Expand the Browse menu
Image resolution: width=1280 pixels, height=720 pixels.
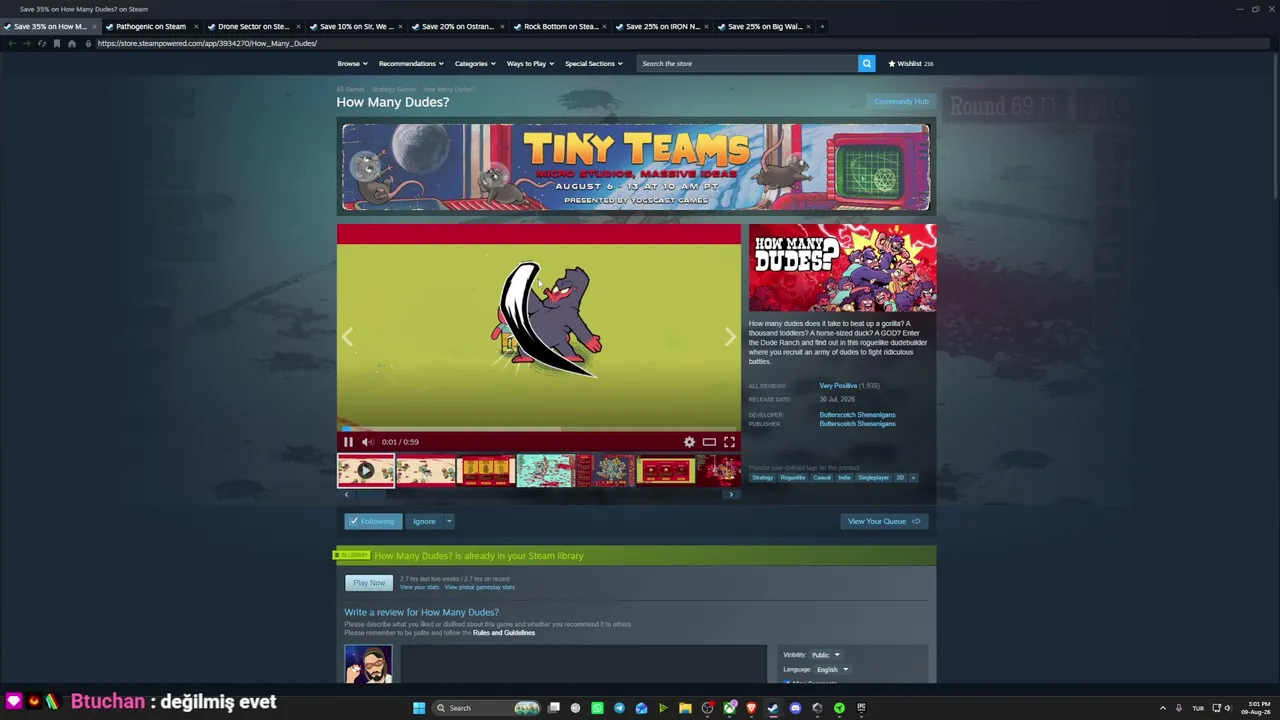352,63
